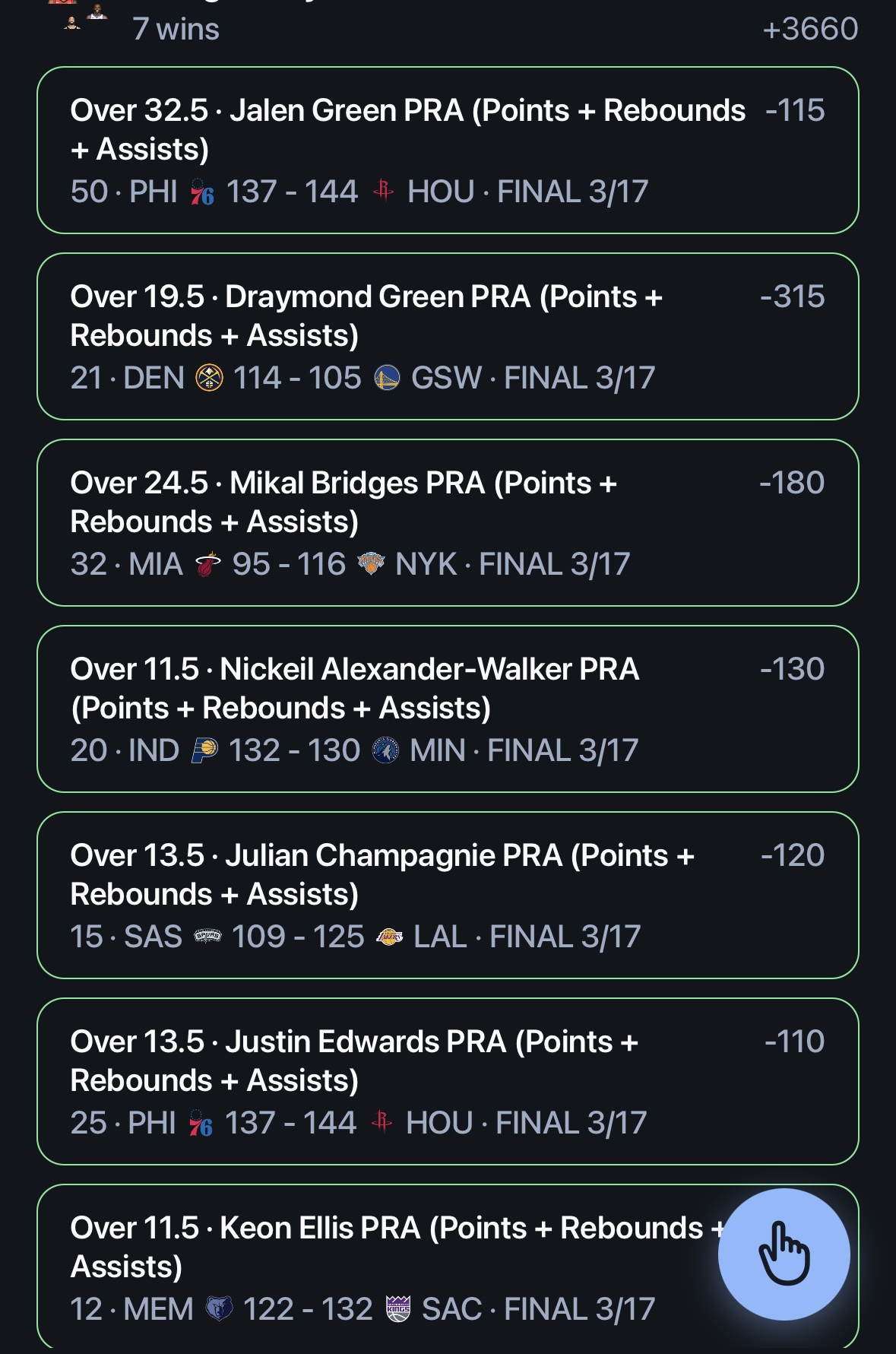This screenshot has height=1354, width=896.
Task: Tap the Los Angeles Lakers logo
Action: tap(389, 937)
